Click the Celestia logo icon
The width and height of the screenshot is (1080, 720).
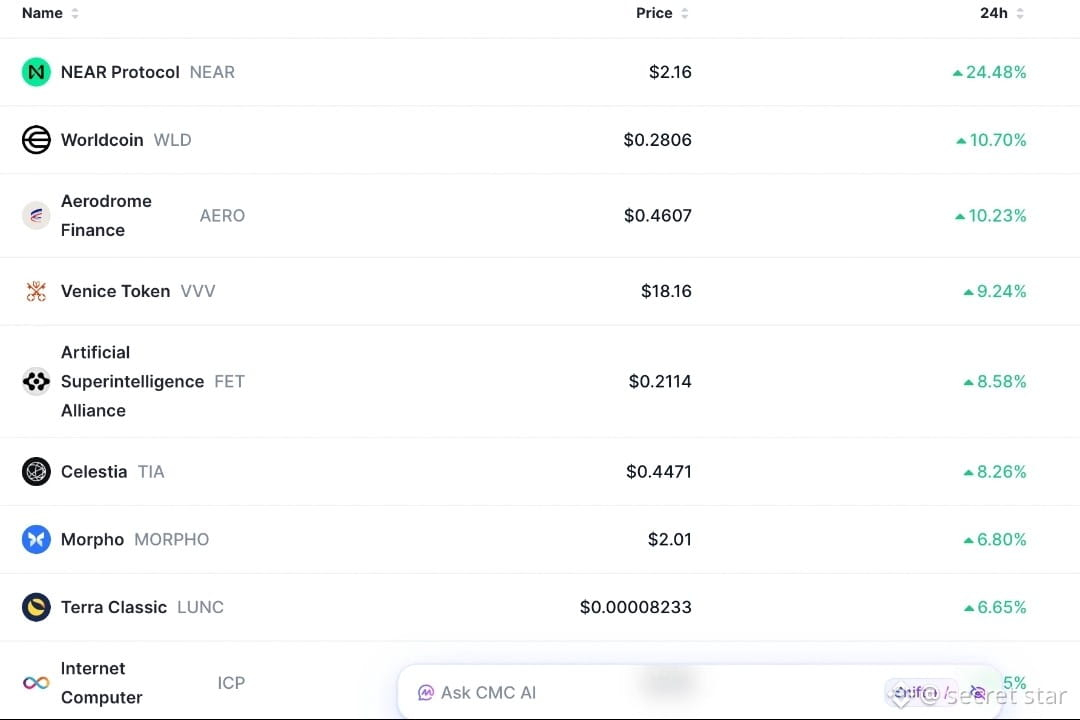pyautogui.click(x=36, y=472)
